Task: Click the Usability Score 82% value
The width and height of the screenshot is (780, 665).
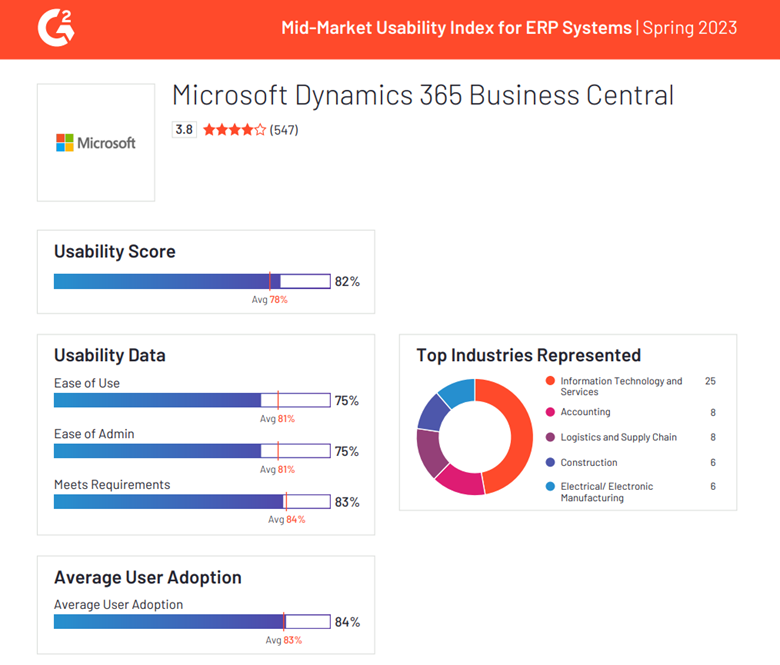Action: click(x=347, y=282)
